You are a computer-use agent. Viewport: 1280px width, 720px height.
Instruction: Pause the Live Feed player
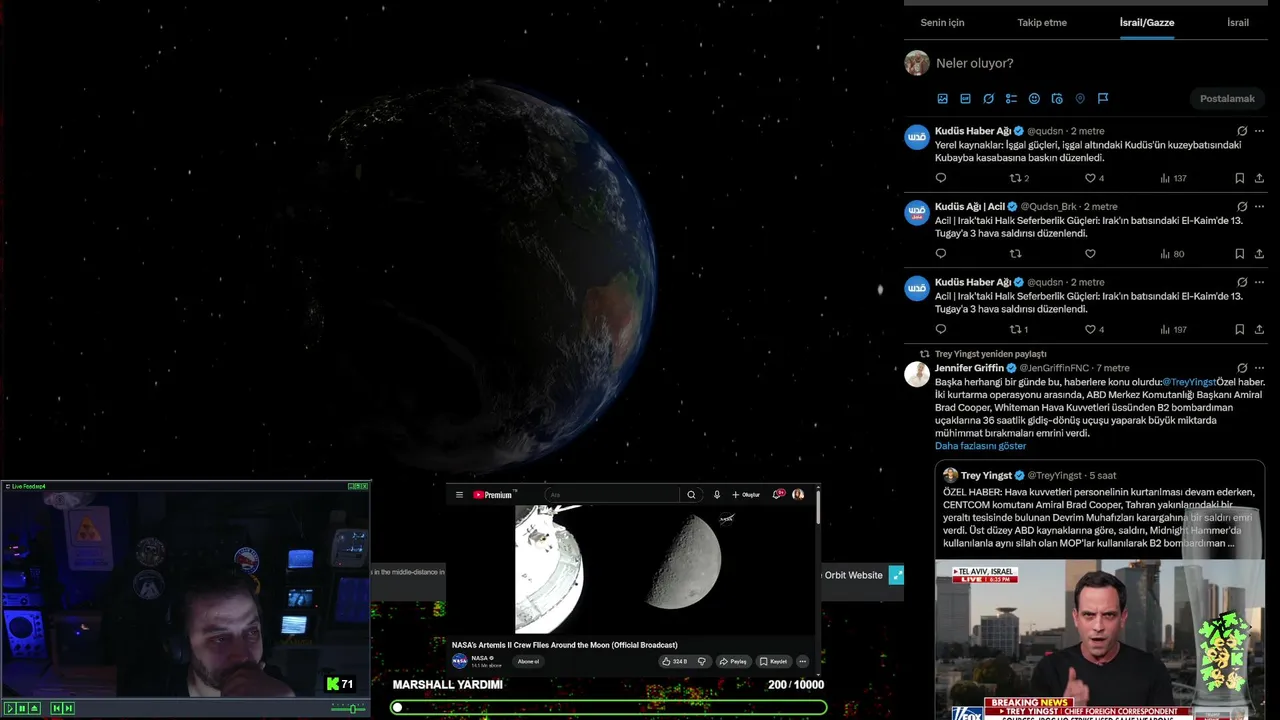22,708
